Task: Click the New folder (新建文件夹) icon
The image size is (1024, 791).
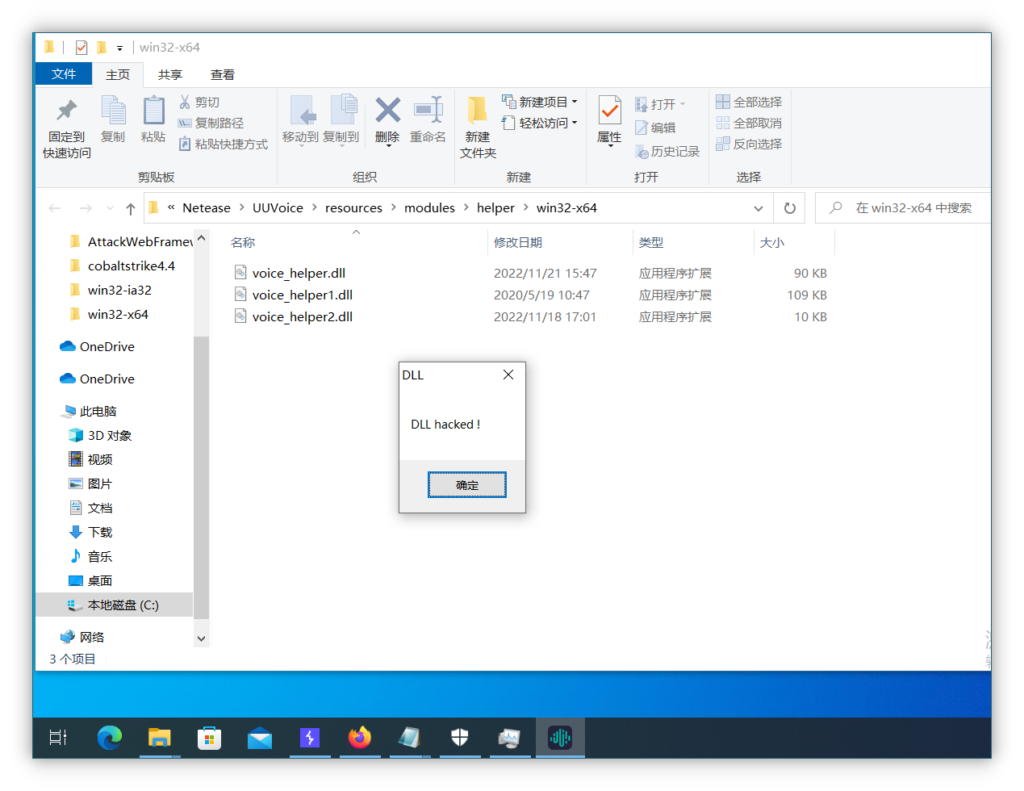Action: pyautogui.click(x=477, y=110)
